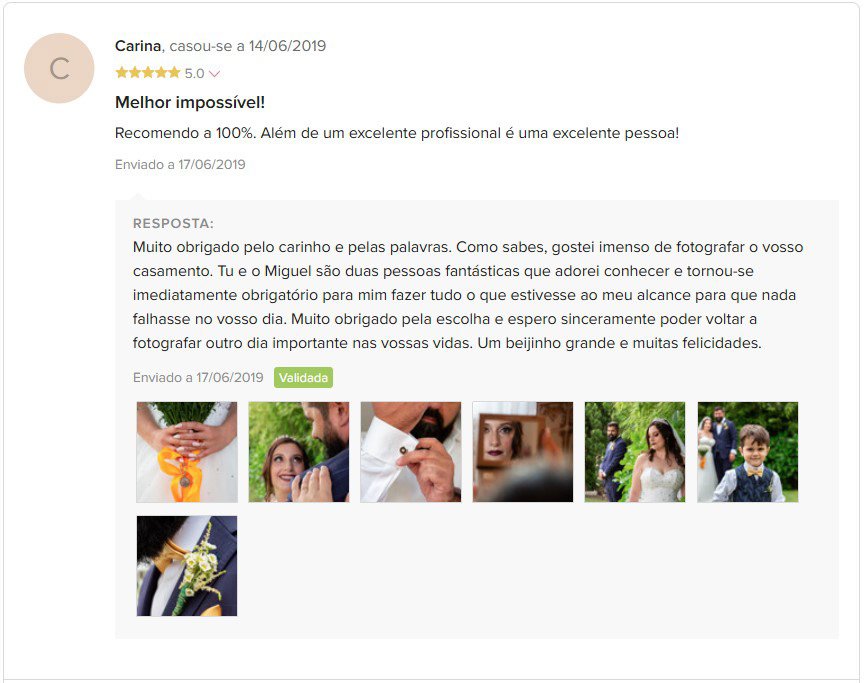Open the boy with yellow bow tie photo
The width and height of the screenshot is (864, 683).
[x=747, y=452]
